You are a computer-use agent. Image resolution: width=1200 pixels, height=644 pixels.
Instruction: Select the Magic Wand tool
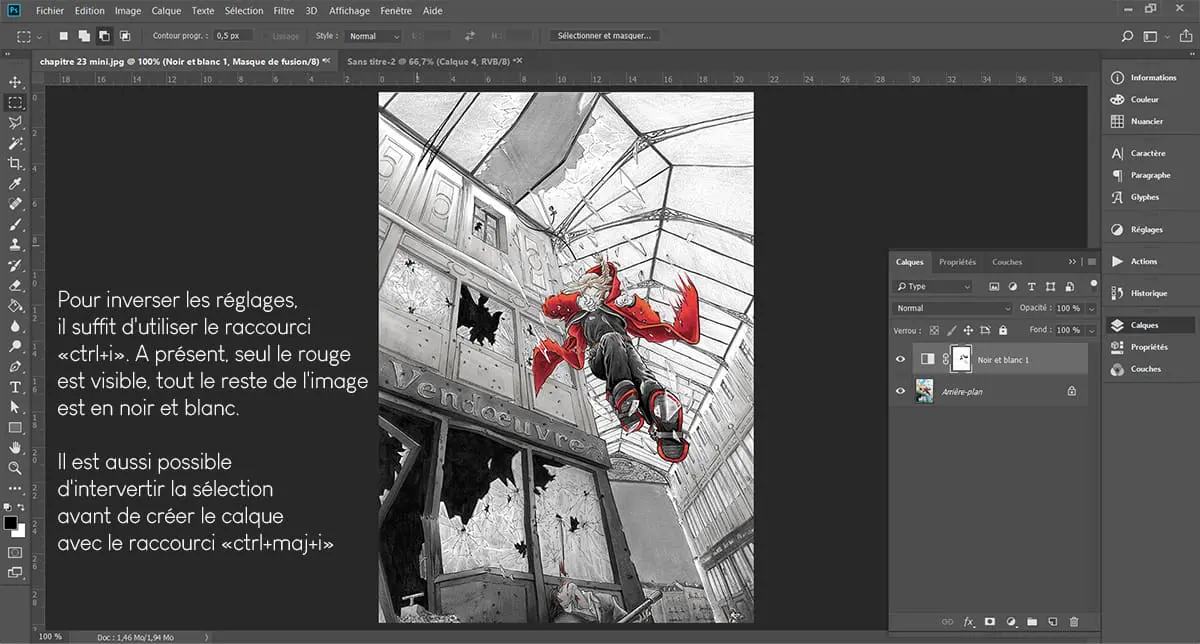coord(15,143)
